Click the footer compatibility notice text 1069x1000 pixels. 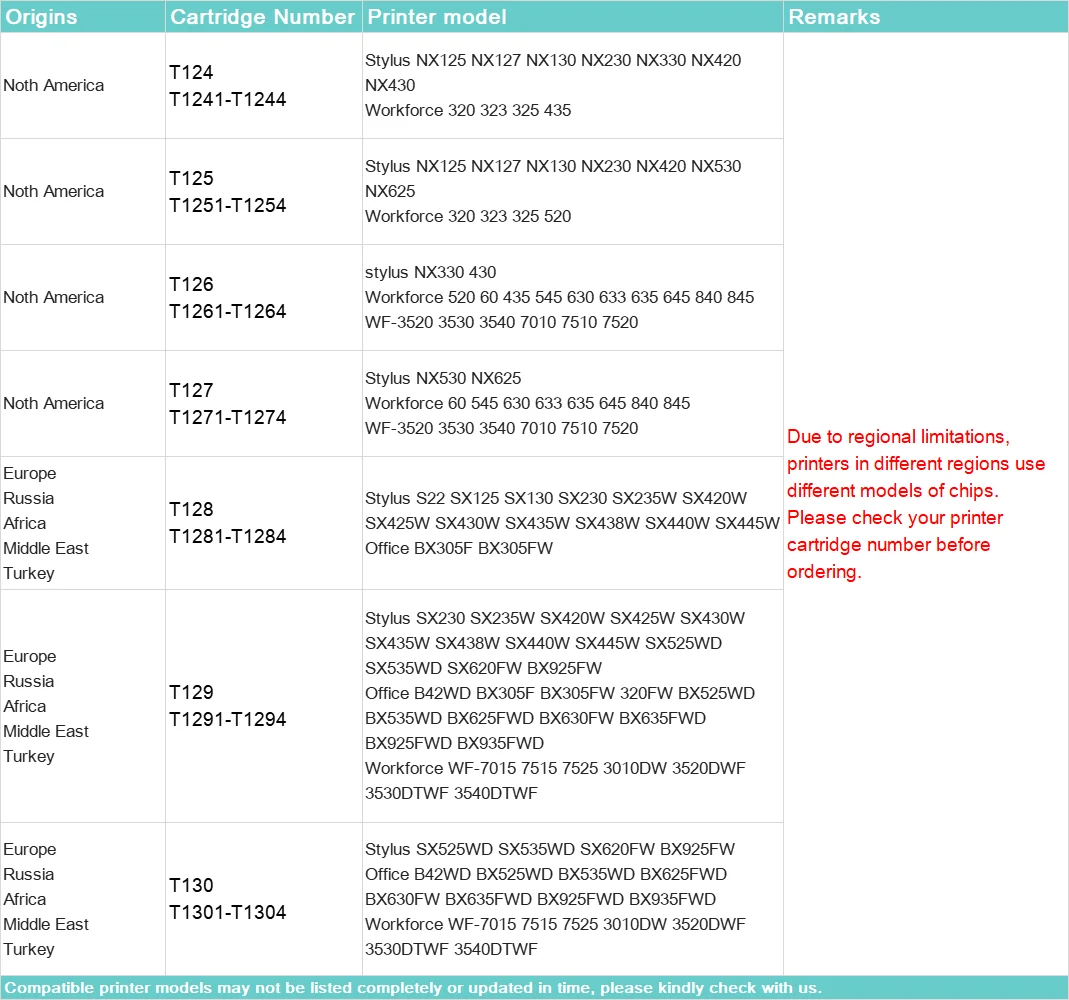click(x=413, y=988)
